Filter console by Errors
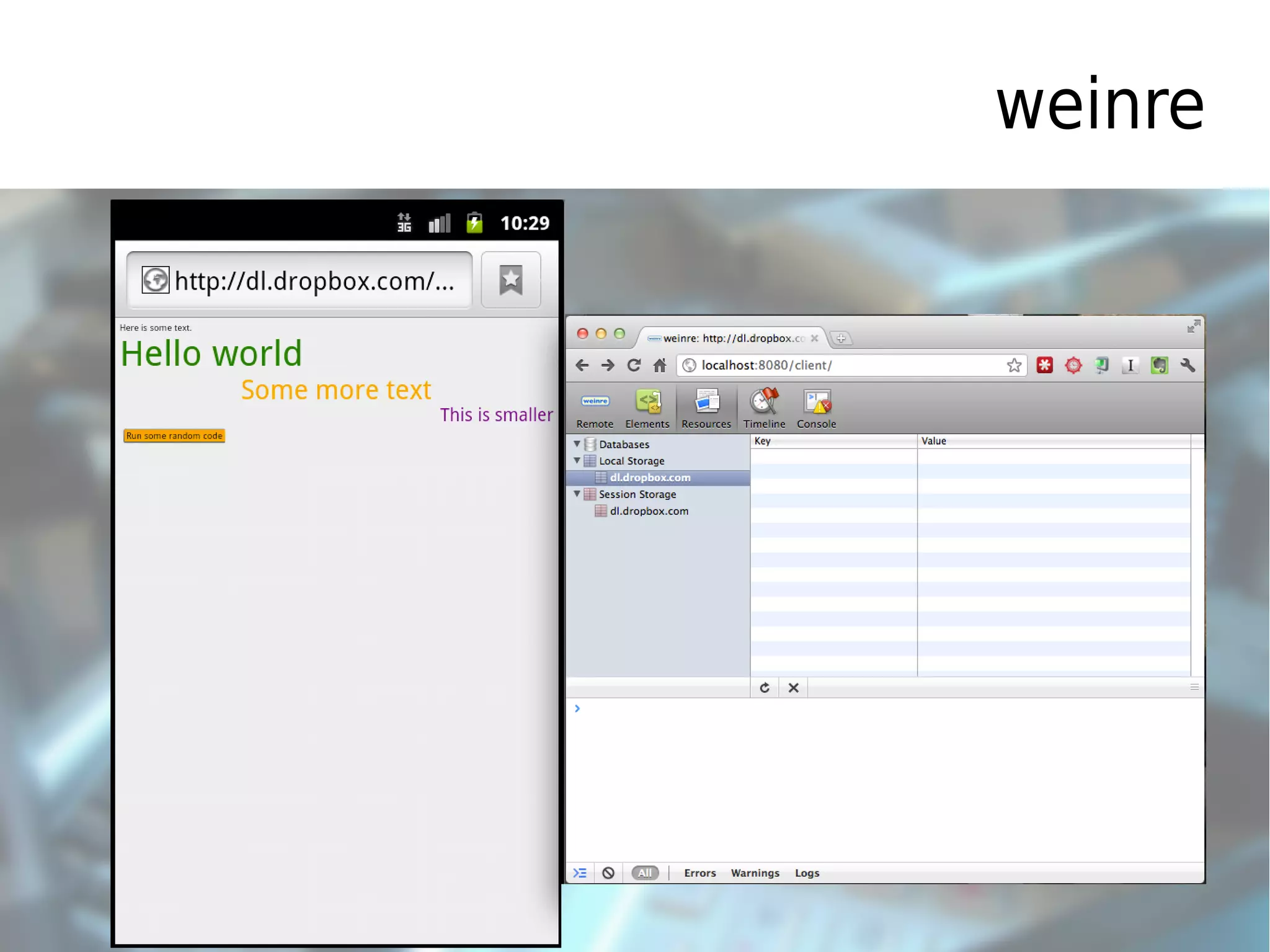The height and width of the screenshot is (952, 1270). click(699, 873)
